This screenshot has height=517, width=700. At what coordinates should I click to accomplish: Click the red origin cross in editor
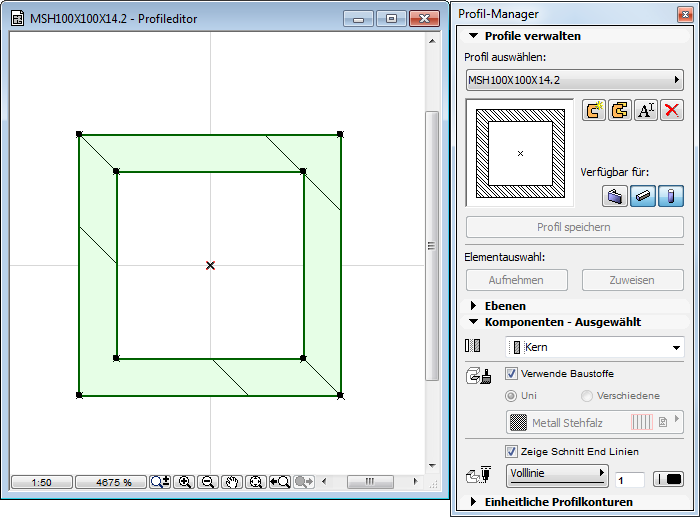pos(210,266)
